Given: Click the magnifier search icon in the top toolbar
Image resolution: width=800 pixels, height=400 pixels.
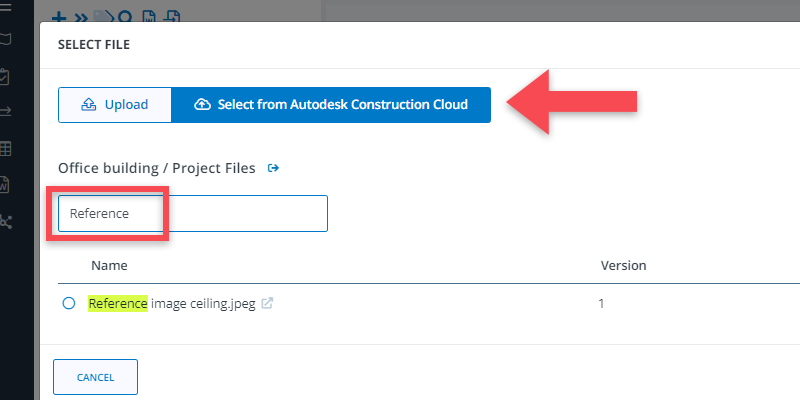Looking at the screenshot, I should 126,17.
